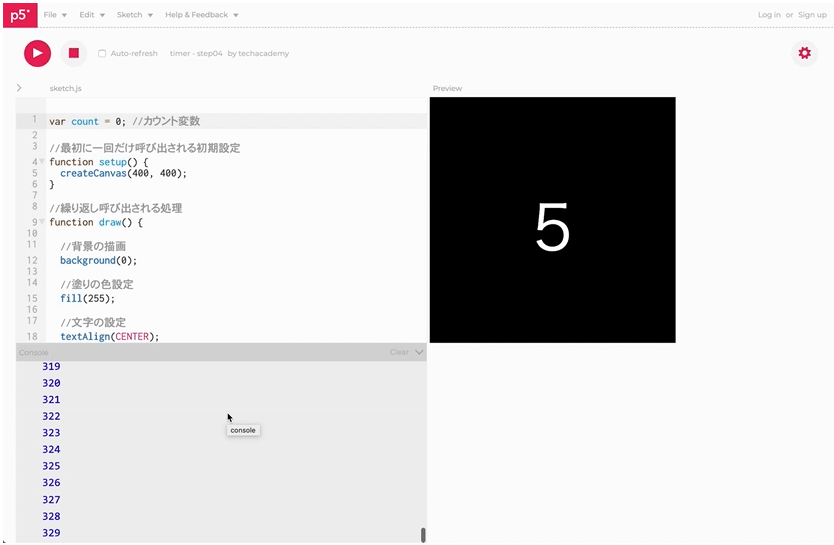Click the console scrollbar thumb
Viewport: 834px width, 545px height.
pyautogui.click(x=423, y=535)
